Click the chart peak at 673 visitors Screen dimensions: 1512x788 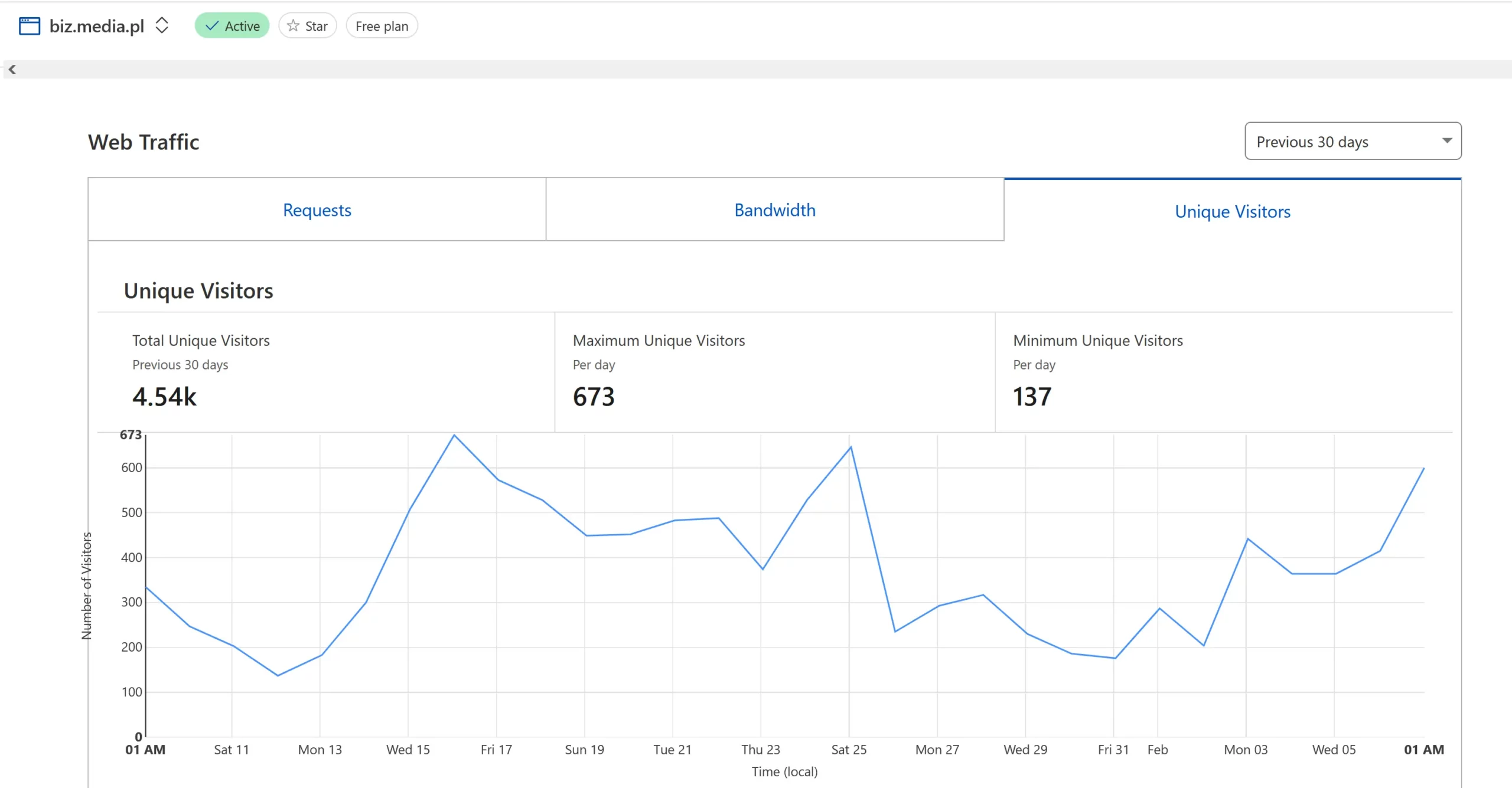454,436
